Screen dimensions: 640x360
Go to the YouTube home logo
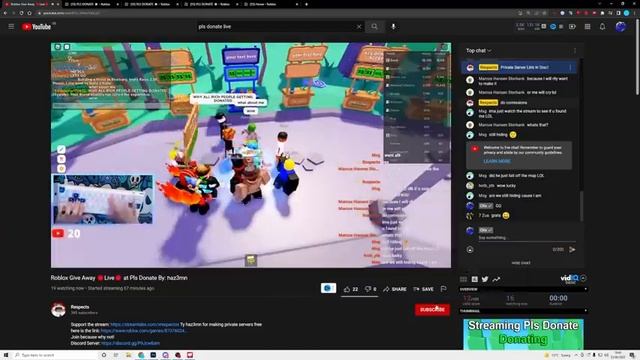37,27
